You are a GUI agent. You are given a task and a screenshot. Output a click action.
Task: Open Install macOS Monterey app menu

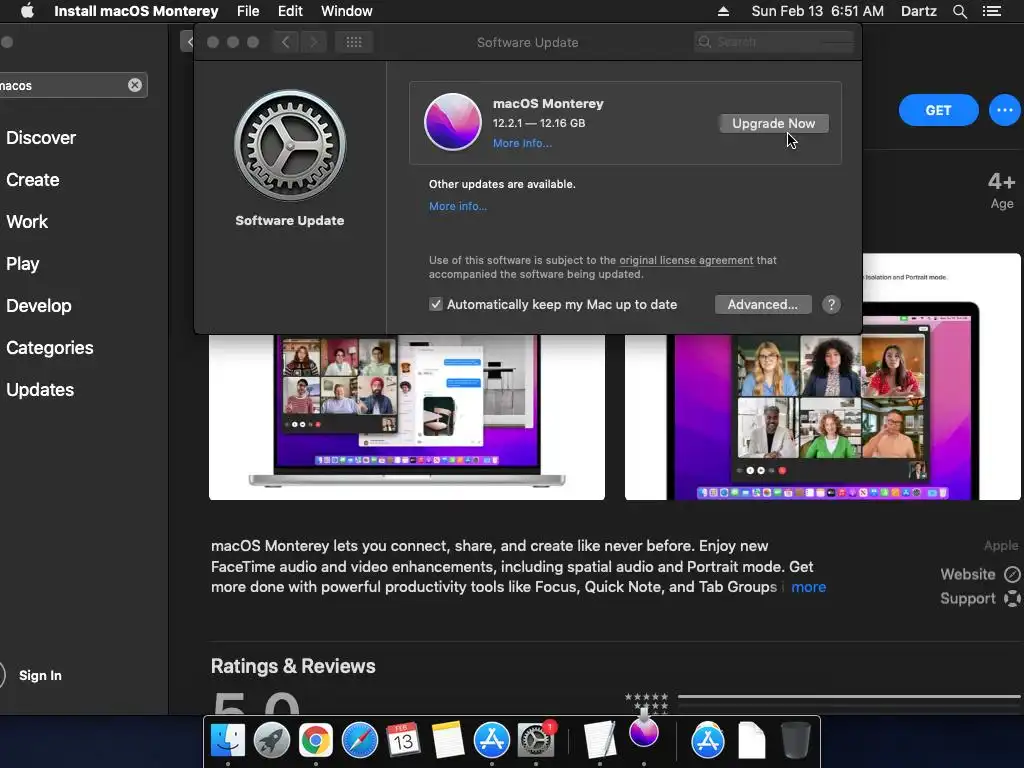click(136, 11)
